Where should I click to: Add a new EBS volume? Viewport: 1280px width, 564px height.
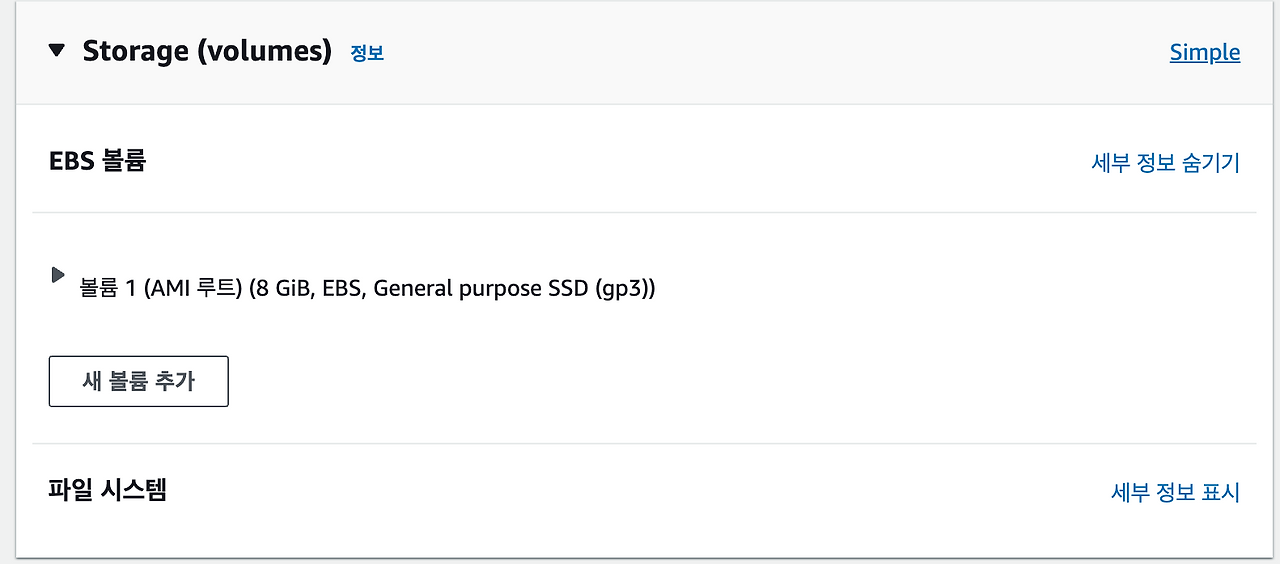pos(138,381)
